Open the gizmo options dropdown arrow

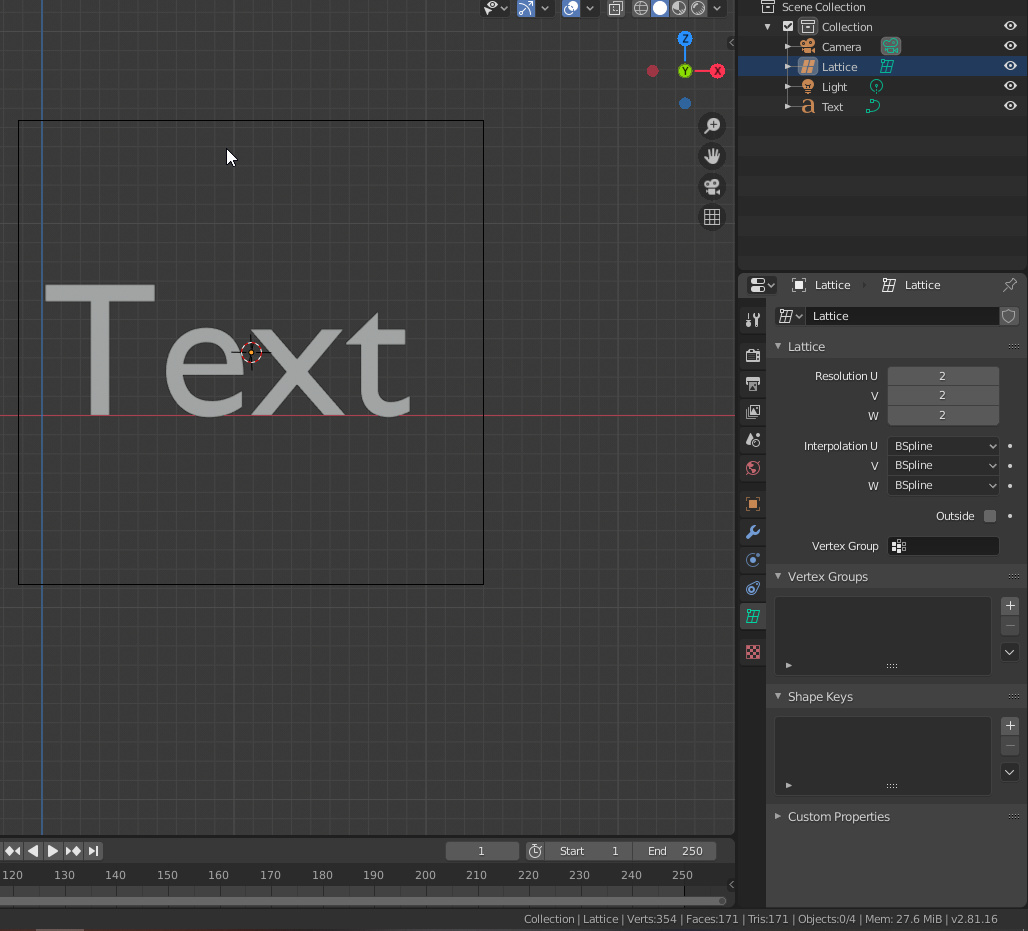pos(545,8)
